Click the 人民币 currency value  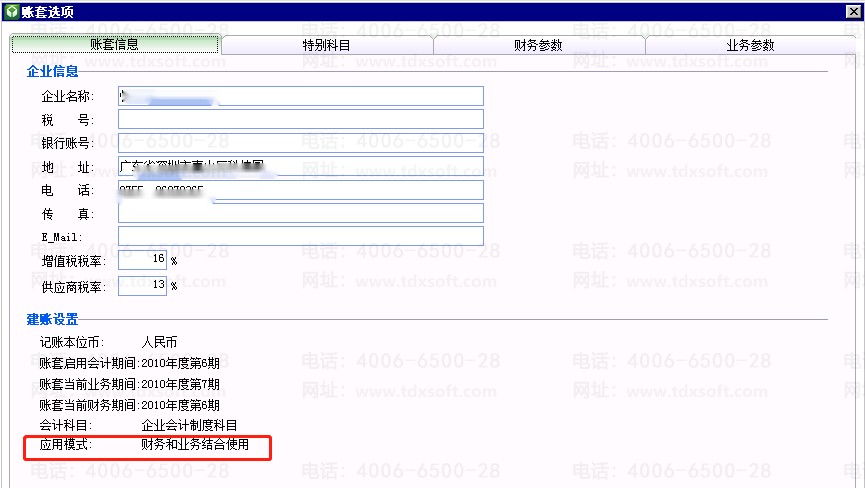(x=160, y=342)
